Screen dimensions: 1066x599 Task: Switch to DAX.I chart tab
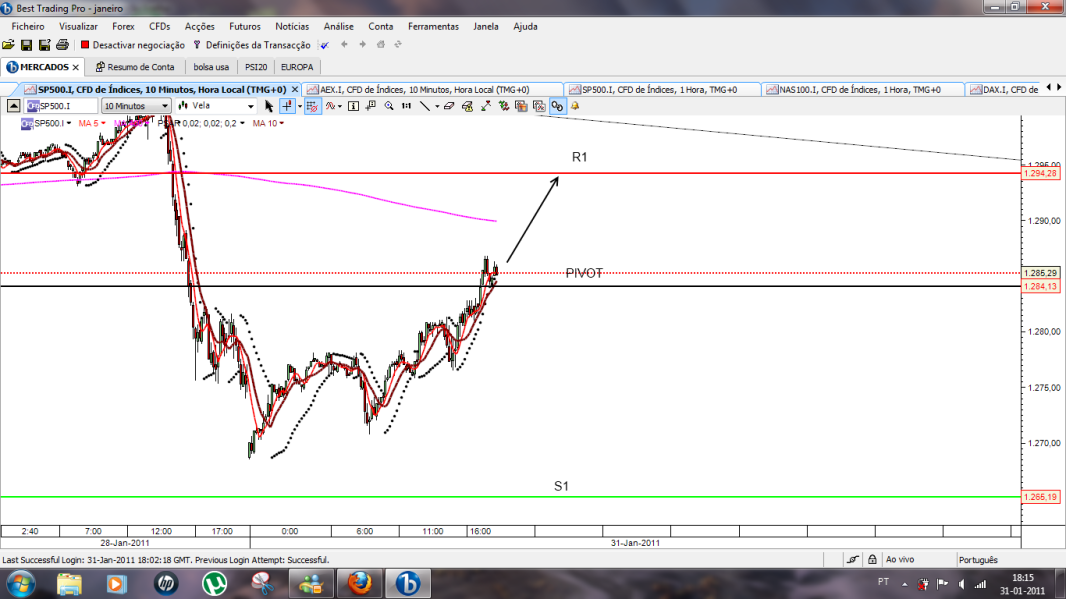click(1004, 90)
